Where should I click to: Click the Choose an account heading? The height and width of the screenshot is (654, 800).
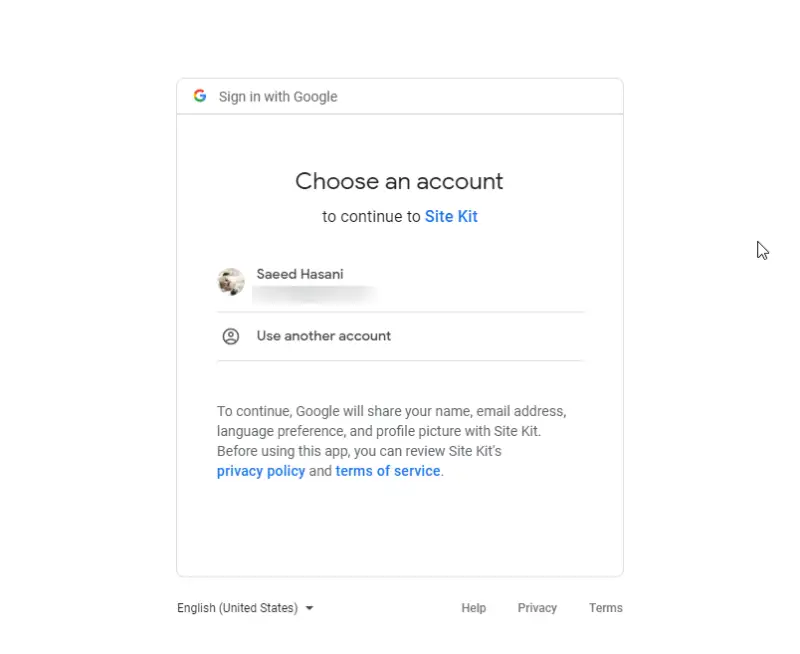399,181
